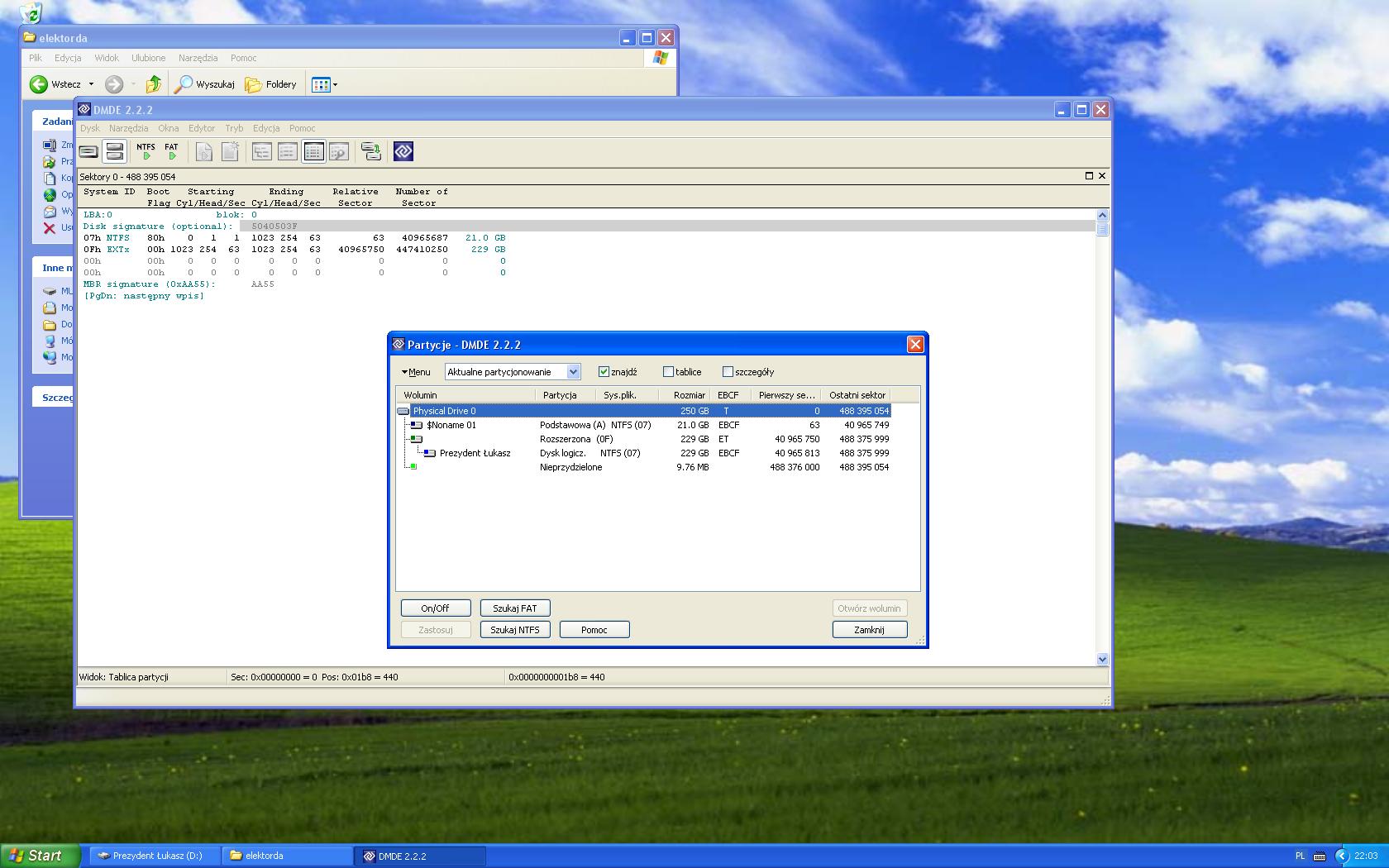Open the partitions (two drives) toolbar icon

pyautogui.click(x=115, y=151)
